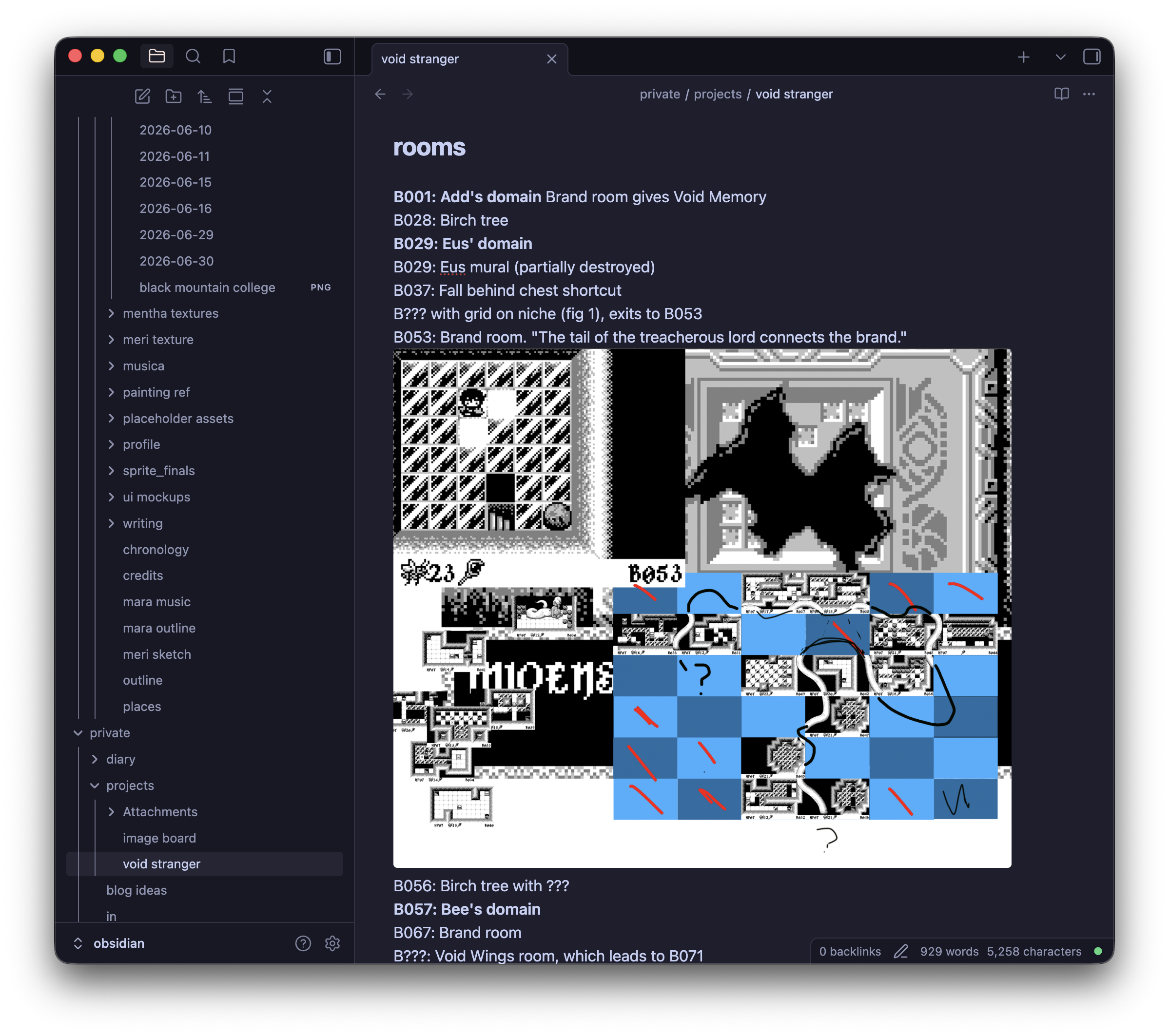Switch to reading view book icon
Viewport: 1169px width, 1036px height.
1061,94
